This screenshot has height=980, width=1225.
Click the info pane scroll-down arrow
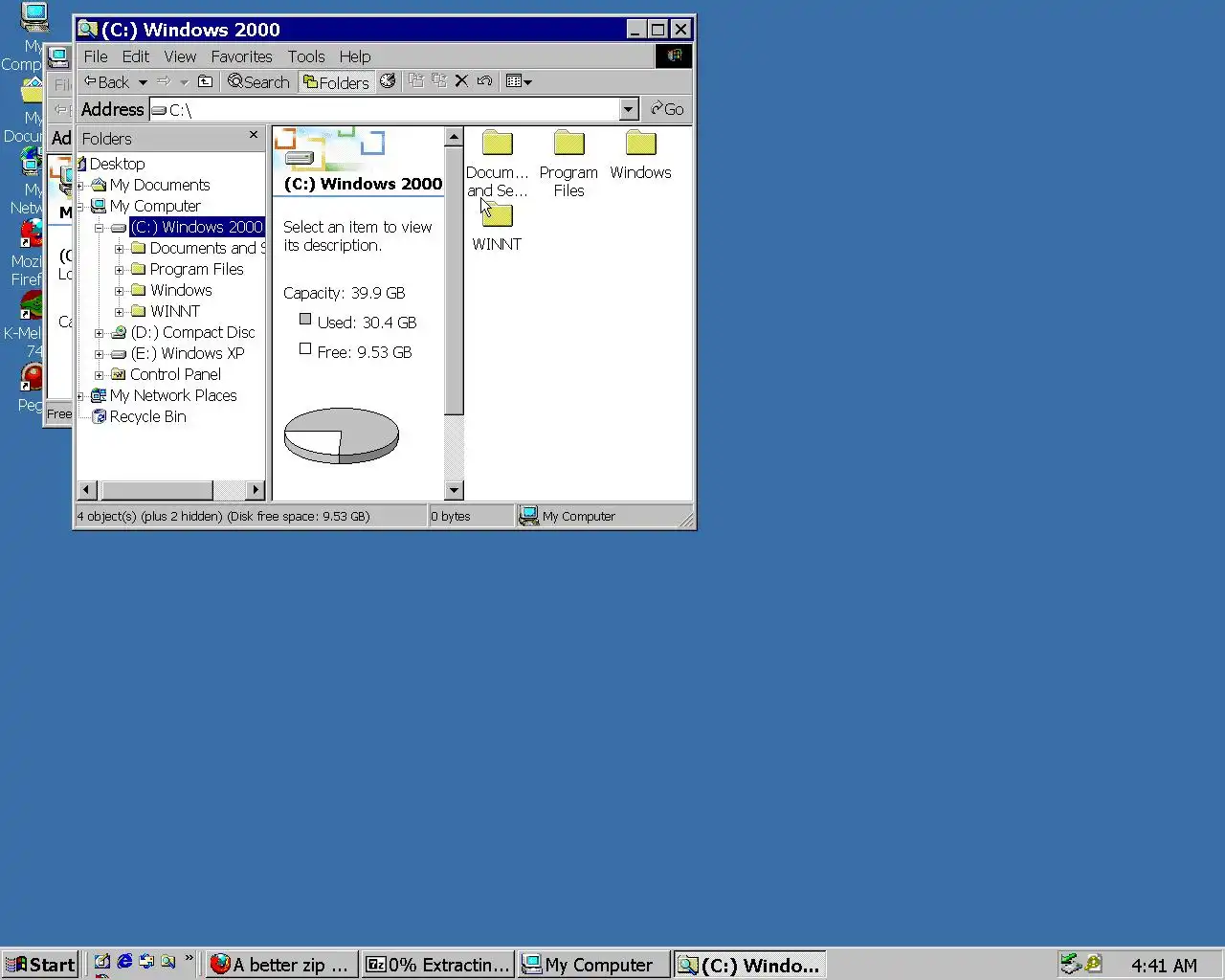[454, 490]
